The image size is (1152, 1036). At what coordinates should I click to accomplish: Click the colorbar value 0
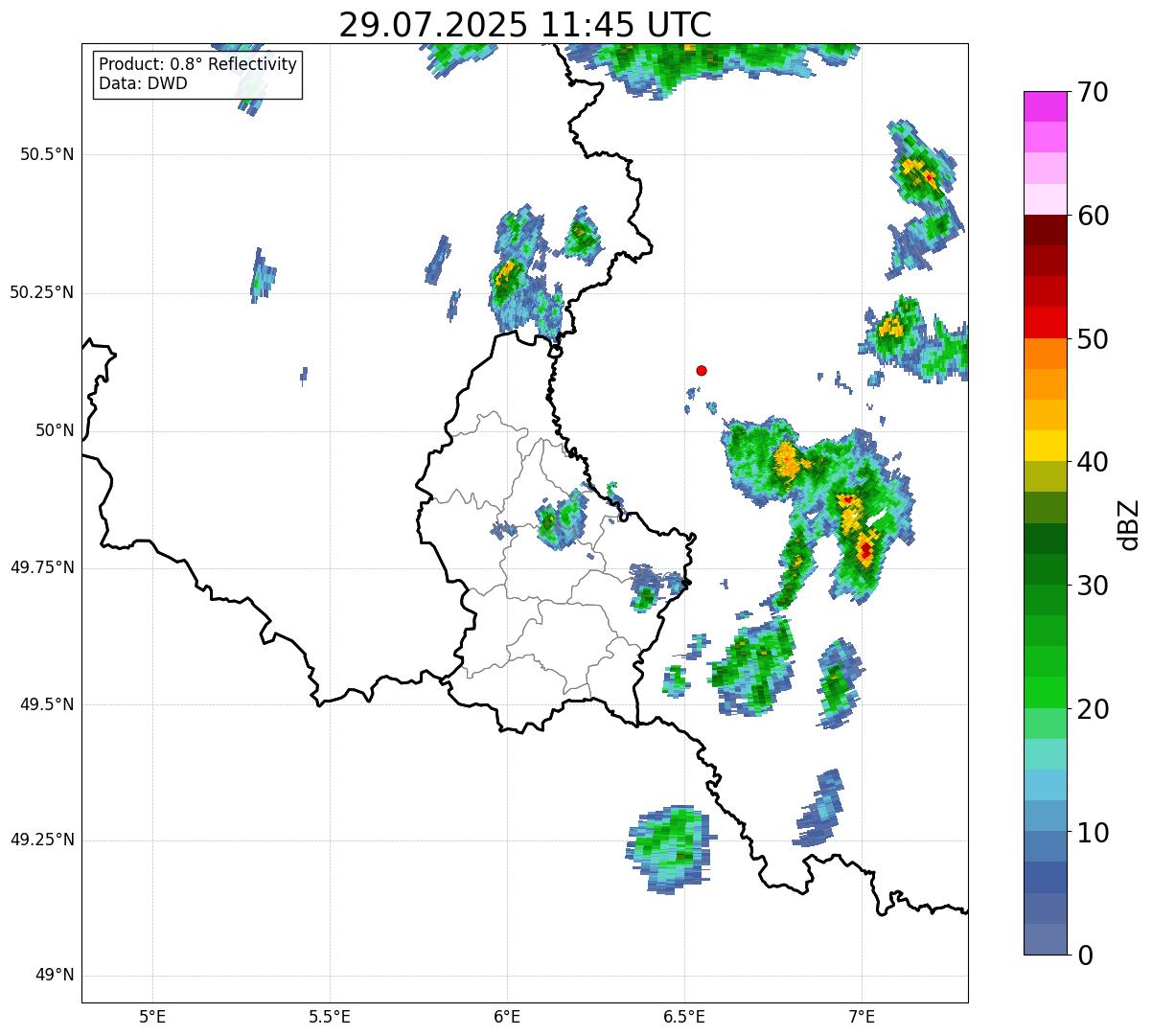point(1085,955)
